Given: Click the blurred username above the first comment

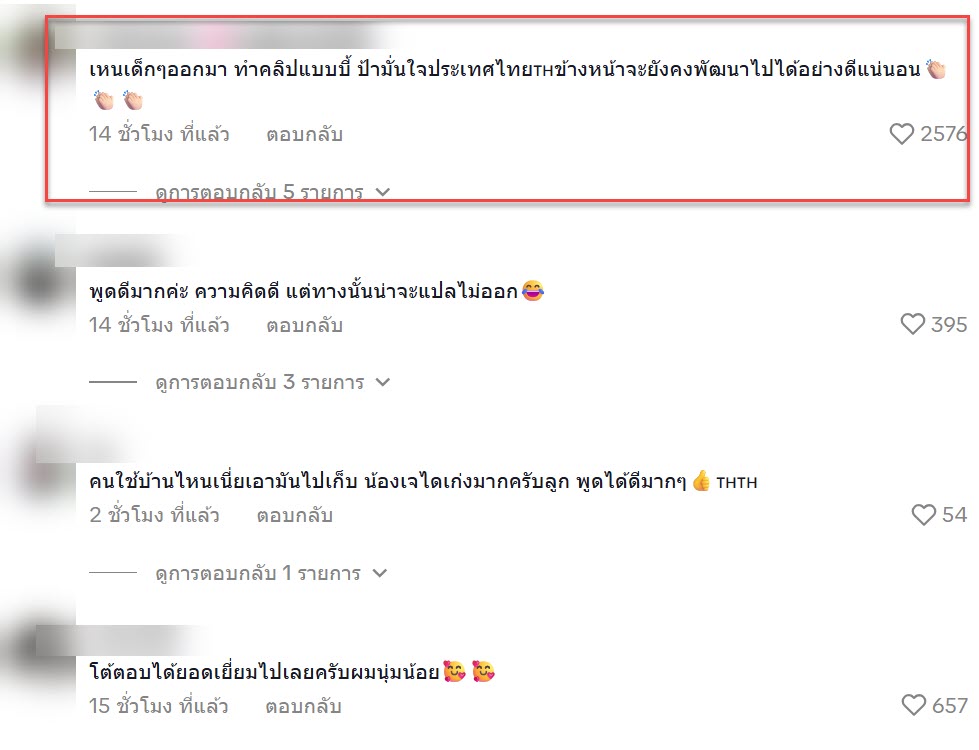Looking at the screenshot, I should tap(219, 35).
